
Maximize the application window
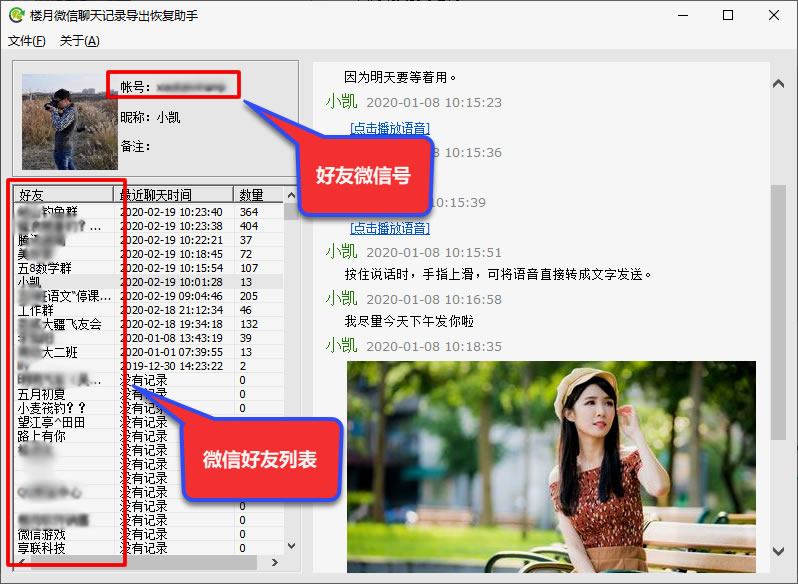click(728, 15)
